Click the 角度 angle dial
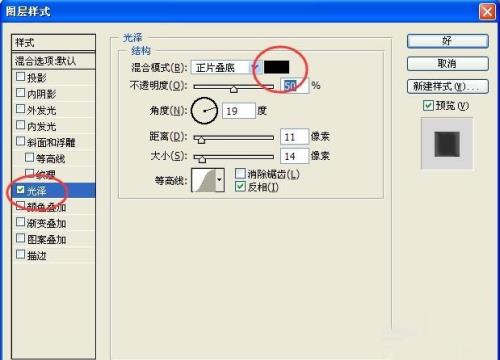The image size is (500, 360). (x=204, y=111)
